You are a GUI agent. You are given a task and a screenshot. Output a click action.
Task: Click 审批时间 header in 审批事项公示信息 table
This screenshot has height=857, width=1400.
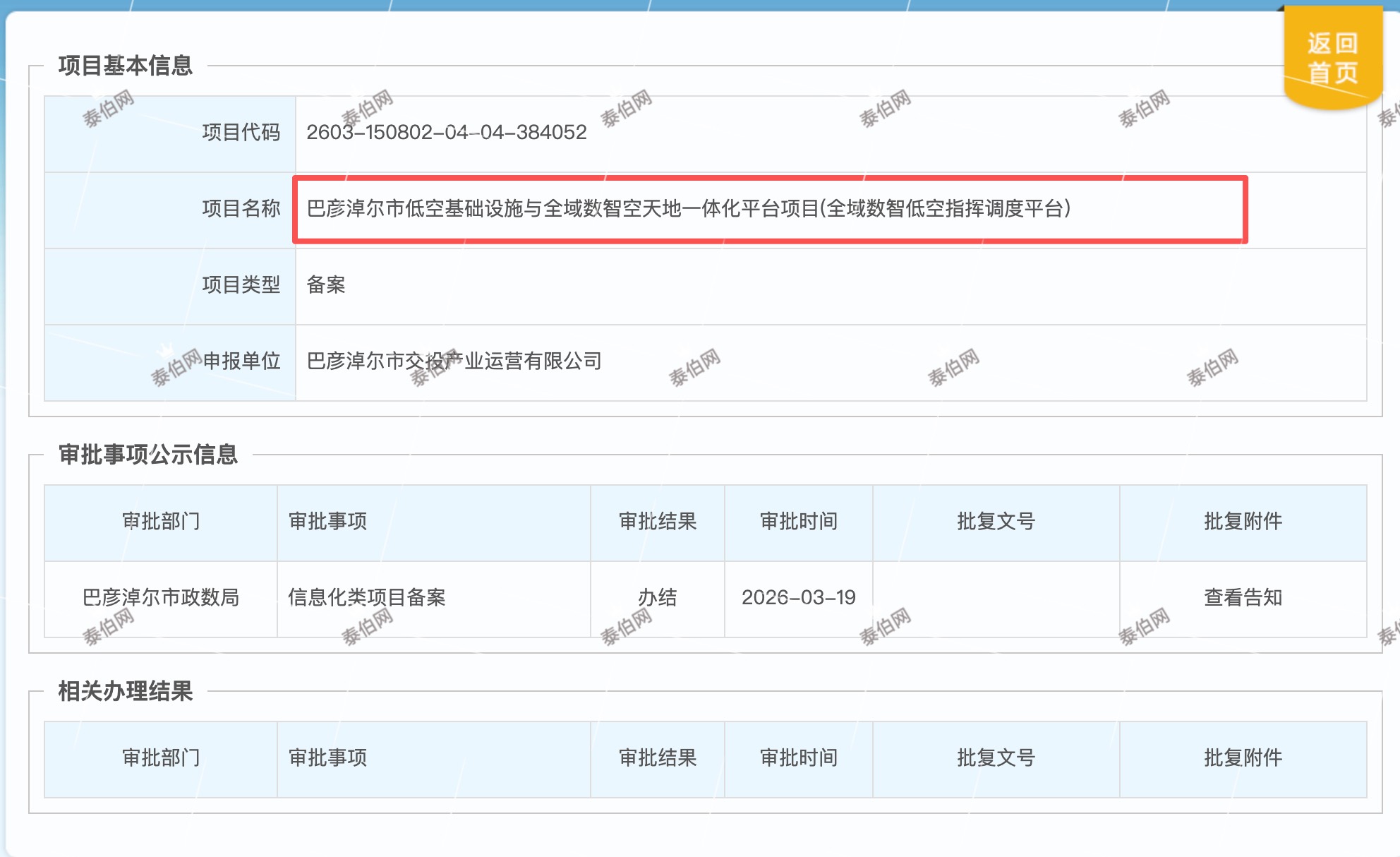798,522
